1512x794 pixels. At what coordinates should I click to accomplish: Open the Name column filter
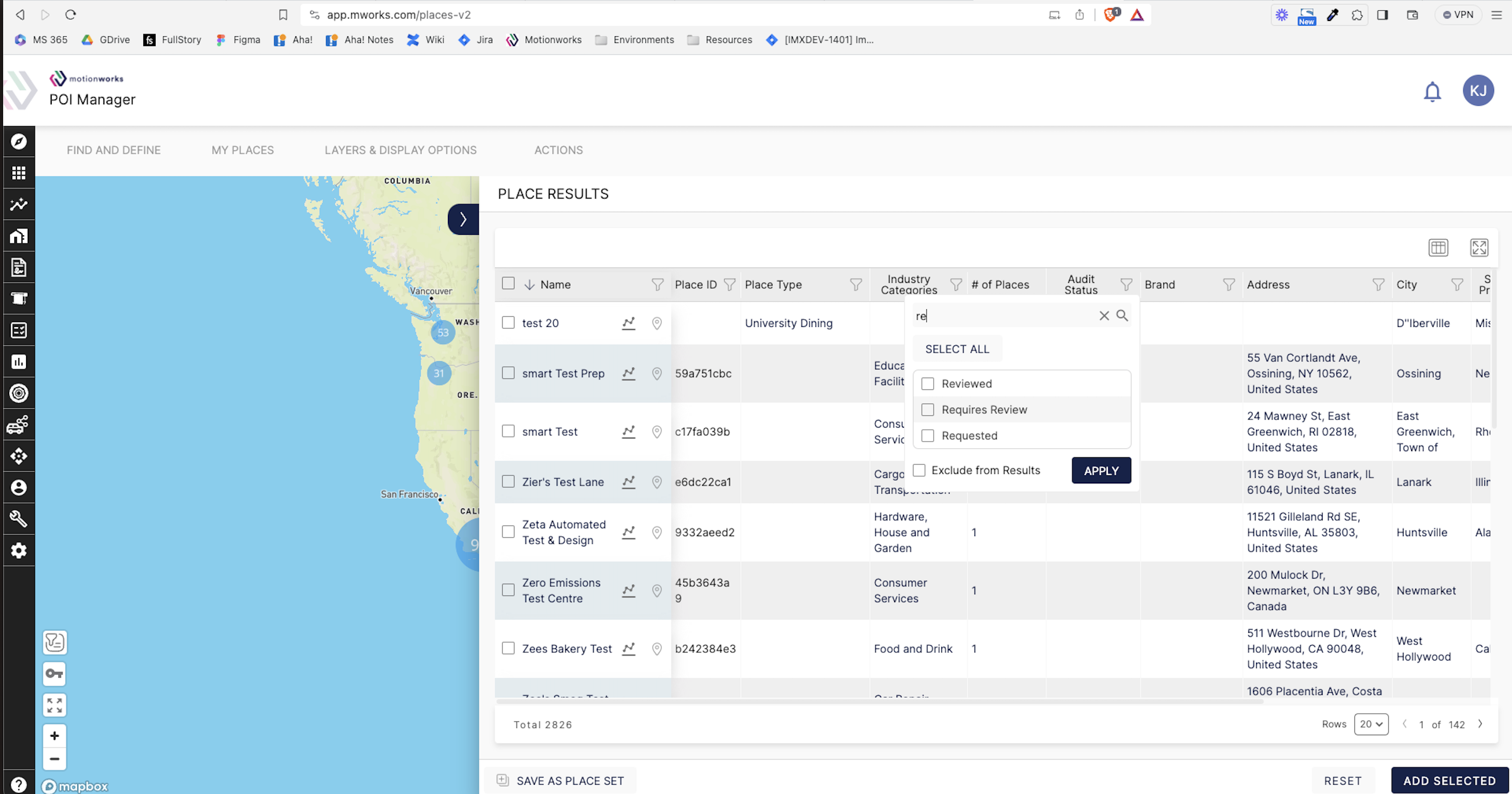[657, 284]
